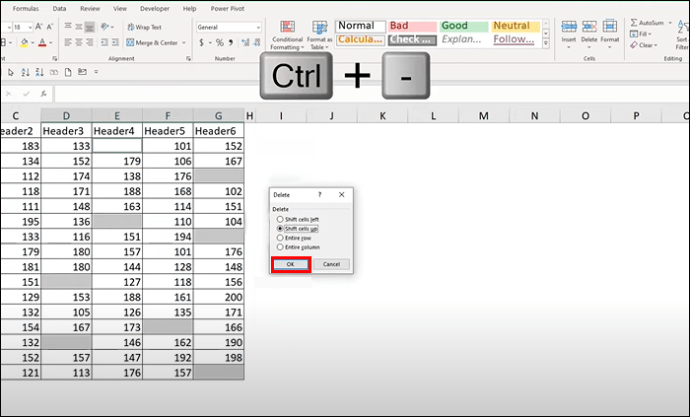Open Alignment settings dialog launcher
Viewport: 690px width, 417px height.
(x=188, y=59)
